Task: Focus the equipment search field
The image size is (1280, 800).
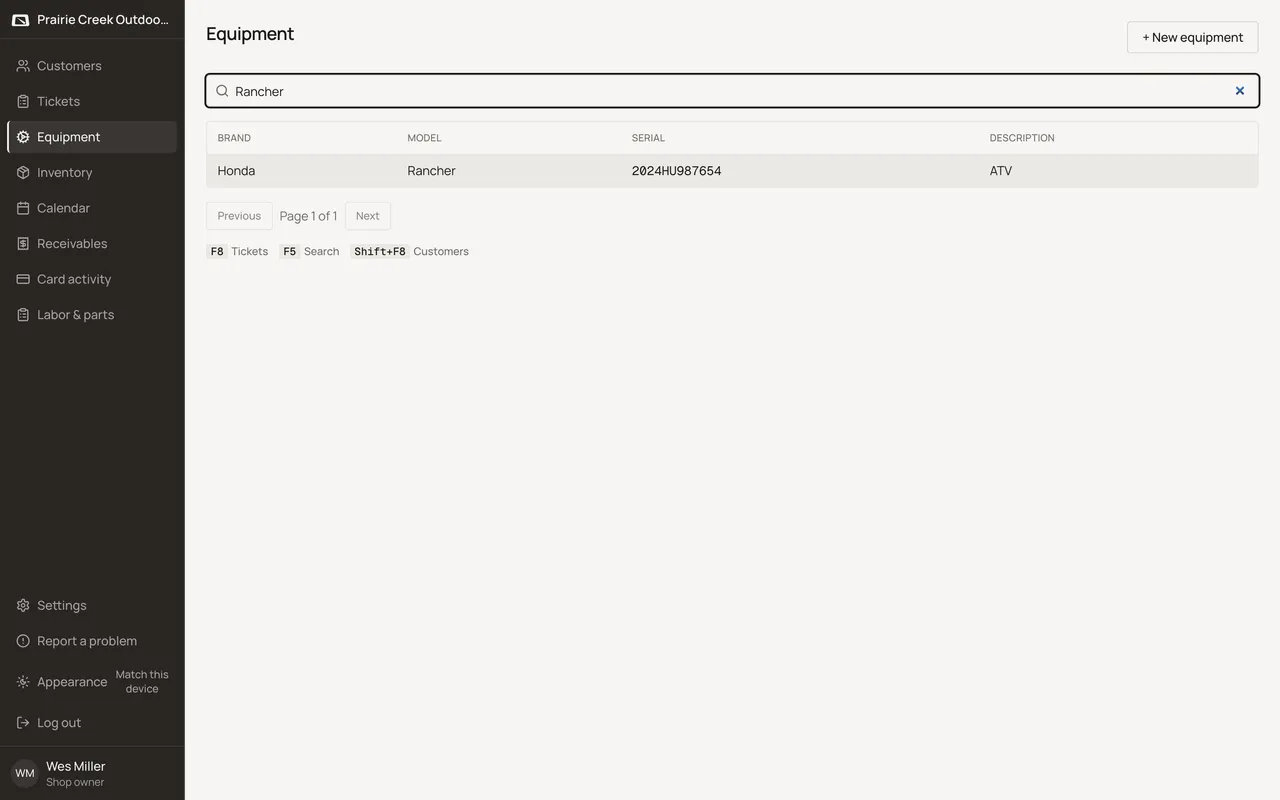Action: pyautogui.click(x=732, y=91)
